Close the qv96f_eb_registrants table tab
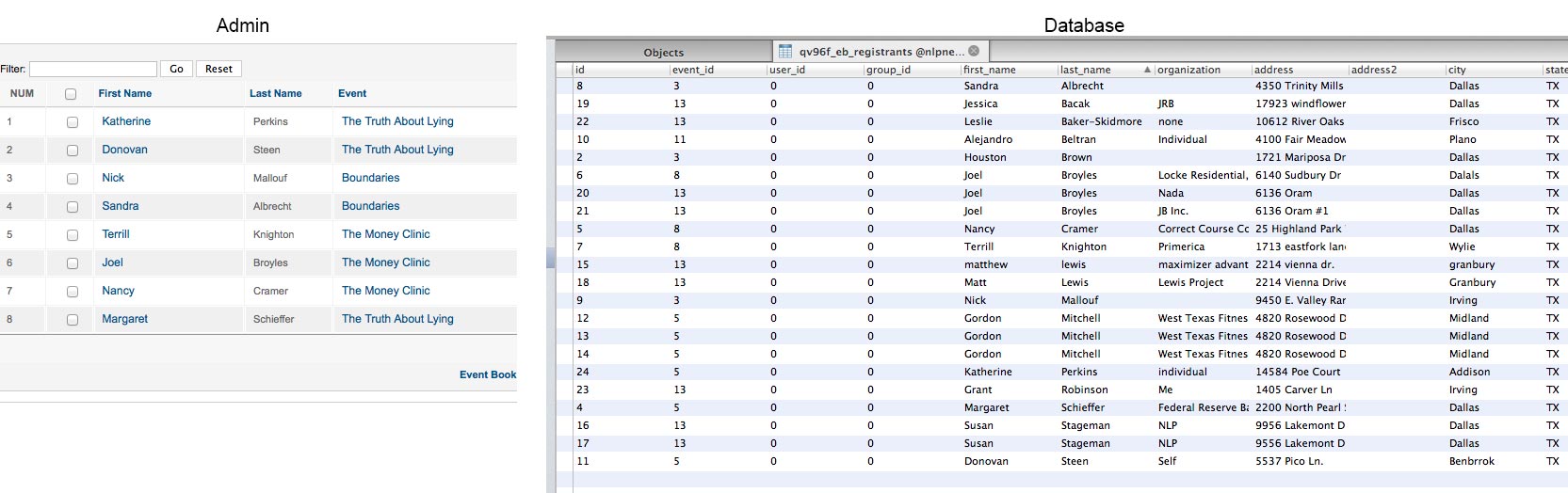Screen dimensions: 1568x493 pos(974,51)
